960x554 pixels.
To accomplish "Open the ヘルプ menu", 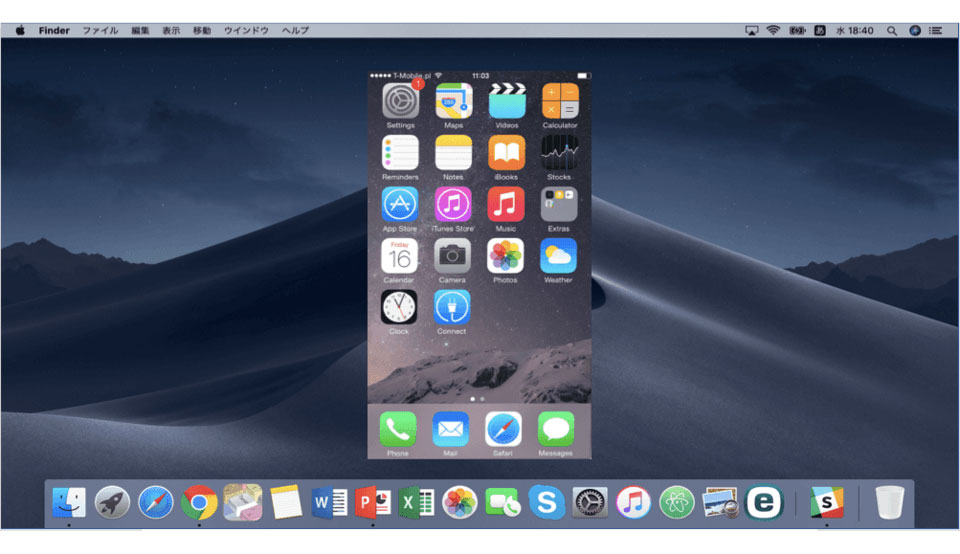I will tap(295, 31).
